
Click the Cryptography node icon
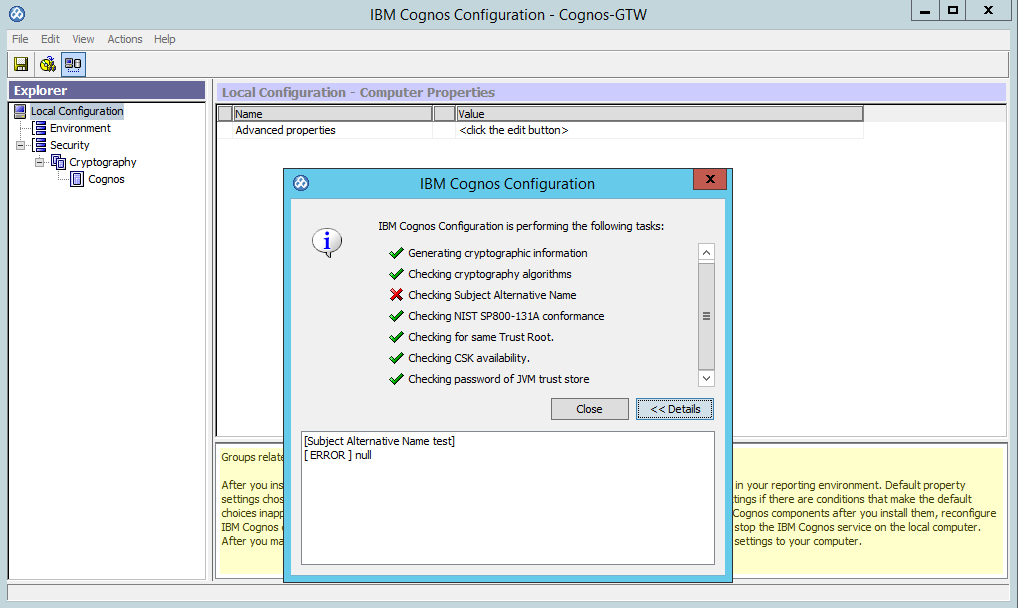[58, 162]
